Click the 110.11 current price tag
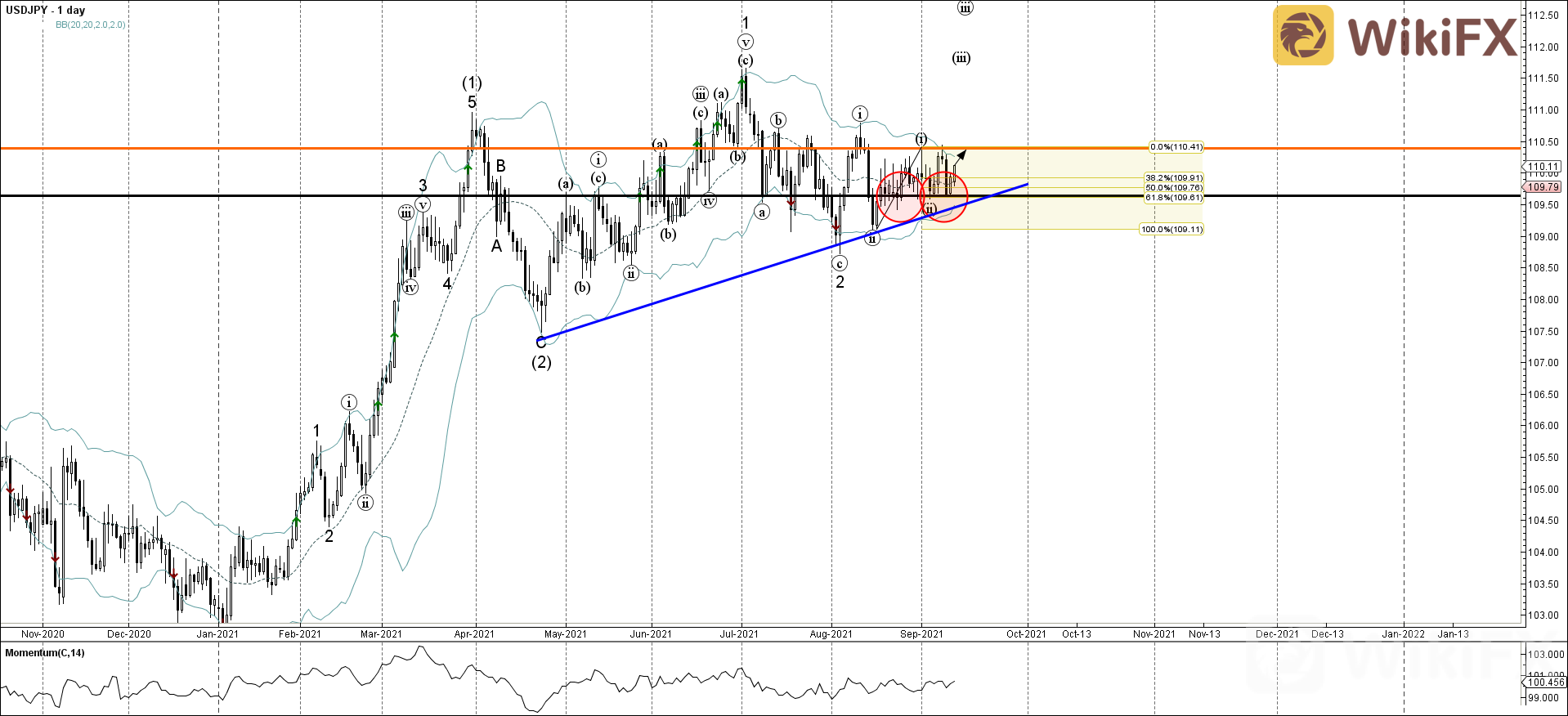This screenshot has width=1568, height=716. pos(1543,167)
